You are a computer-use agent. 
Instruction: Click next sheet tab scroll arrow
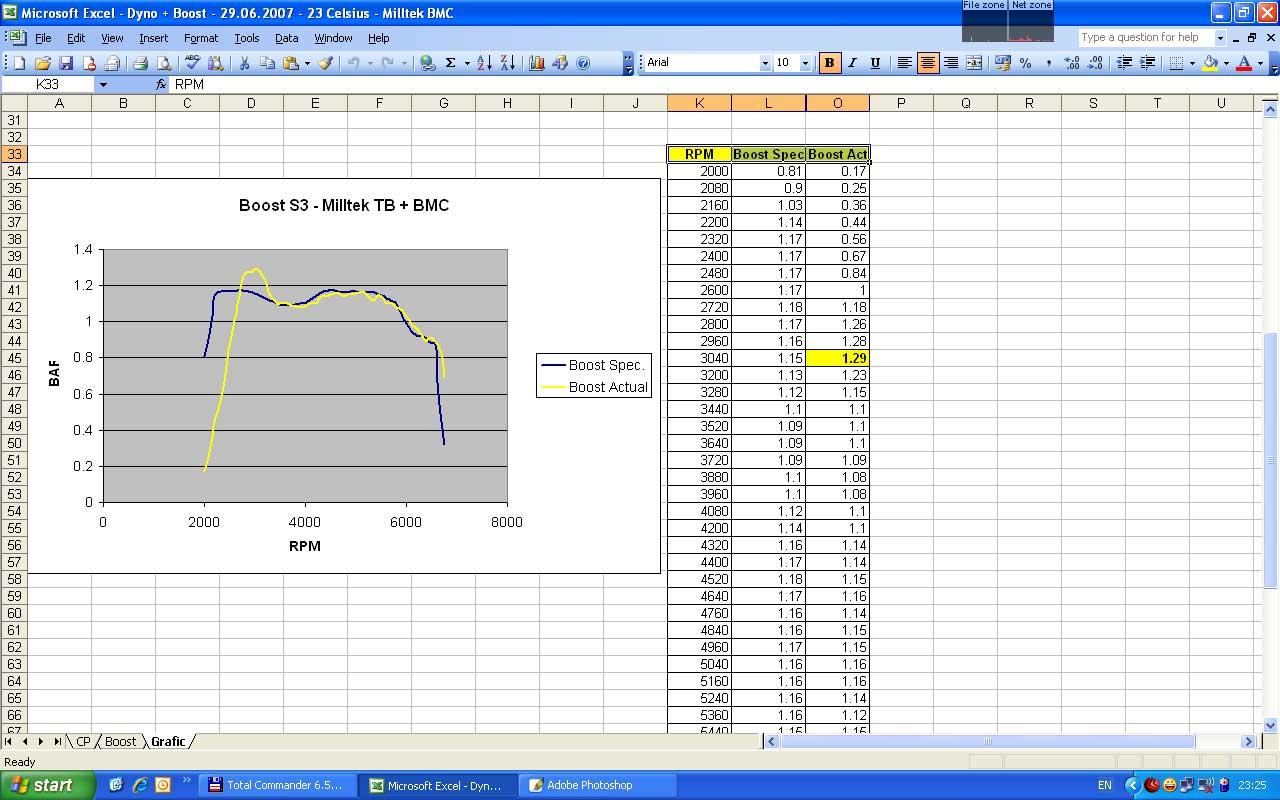41,741
